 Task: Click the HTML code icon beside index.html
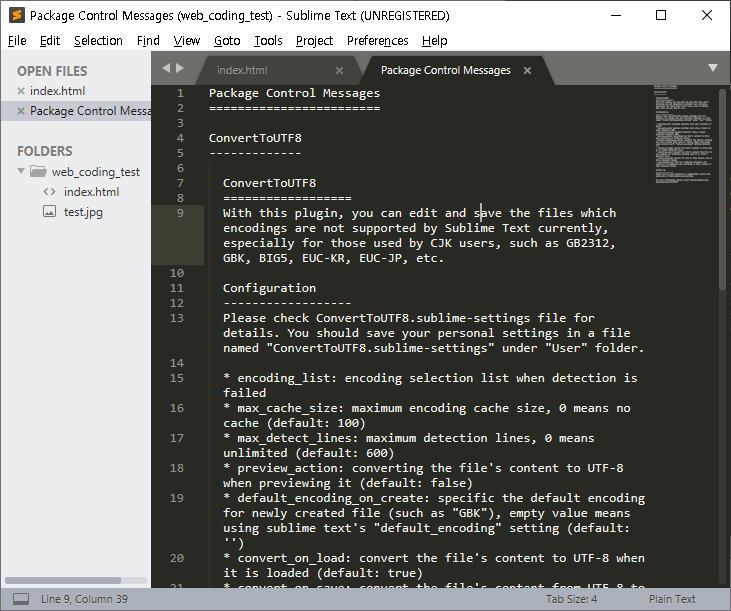tap(49, 192)
